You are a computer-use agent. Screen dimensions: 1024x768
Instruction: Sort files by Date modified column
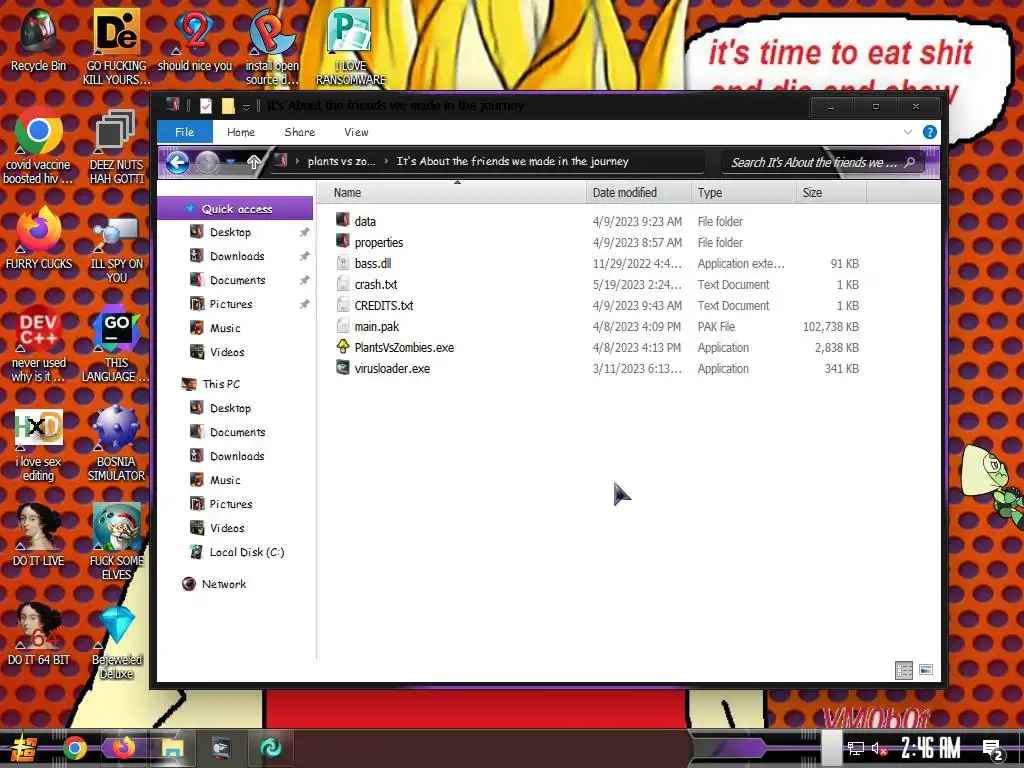coord(639,193)
